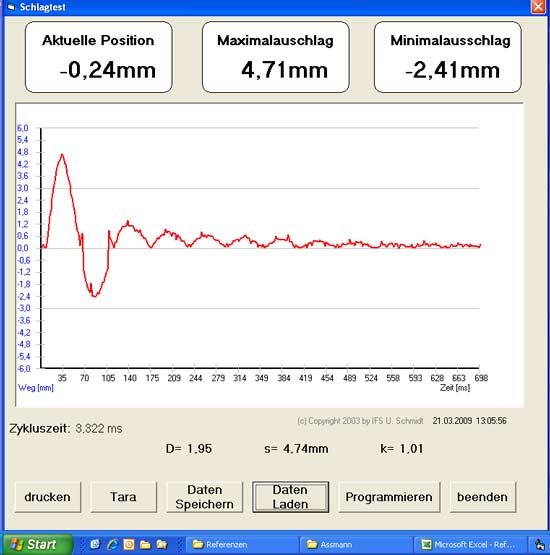Open the Programmieren dialog
The image size is (550, 555).
coord(389,497)
